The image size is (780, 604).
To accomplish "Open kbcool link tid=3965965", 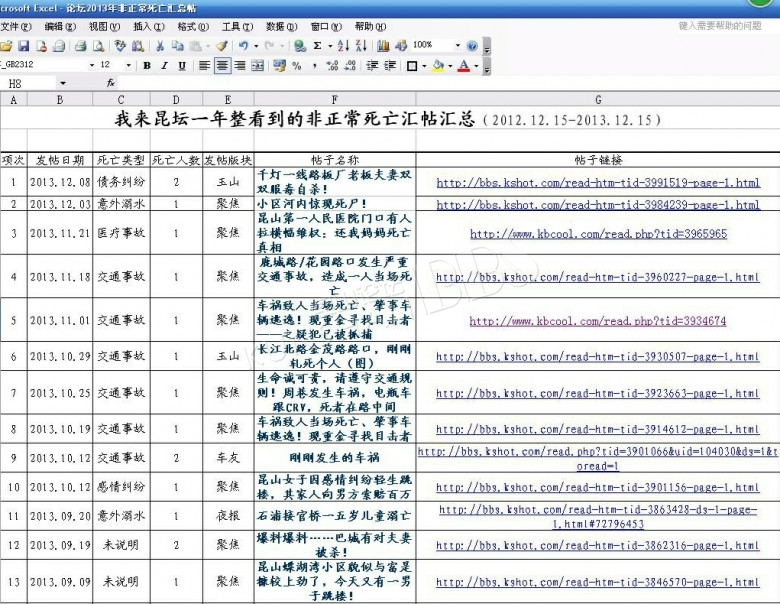I will (x=598, y=233).
